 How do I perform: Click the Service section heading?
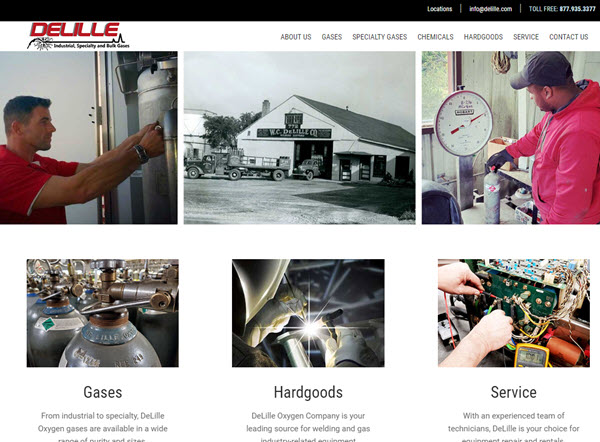[x=514, y=392]
